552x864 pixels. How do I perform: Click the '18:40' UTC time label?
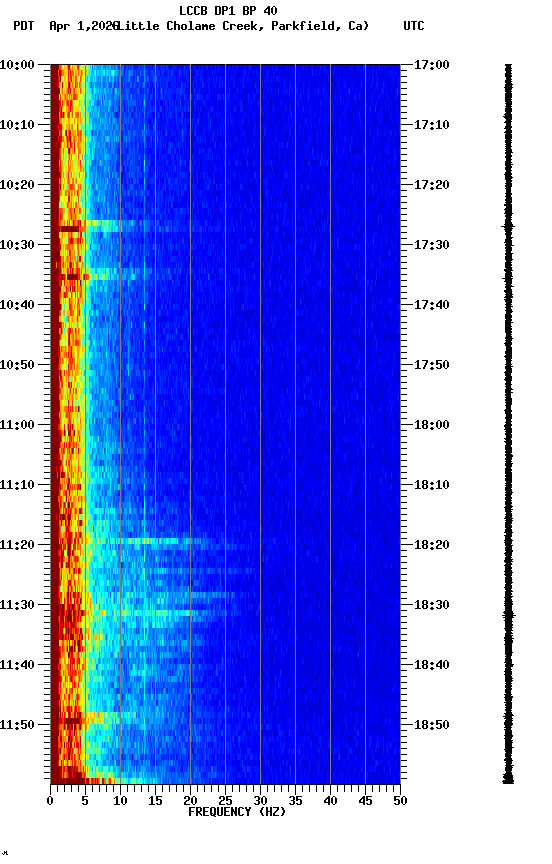431,666
